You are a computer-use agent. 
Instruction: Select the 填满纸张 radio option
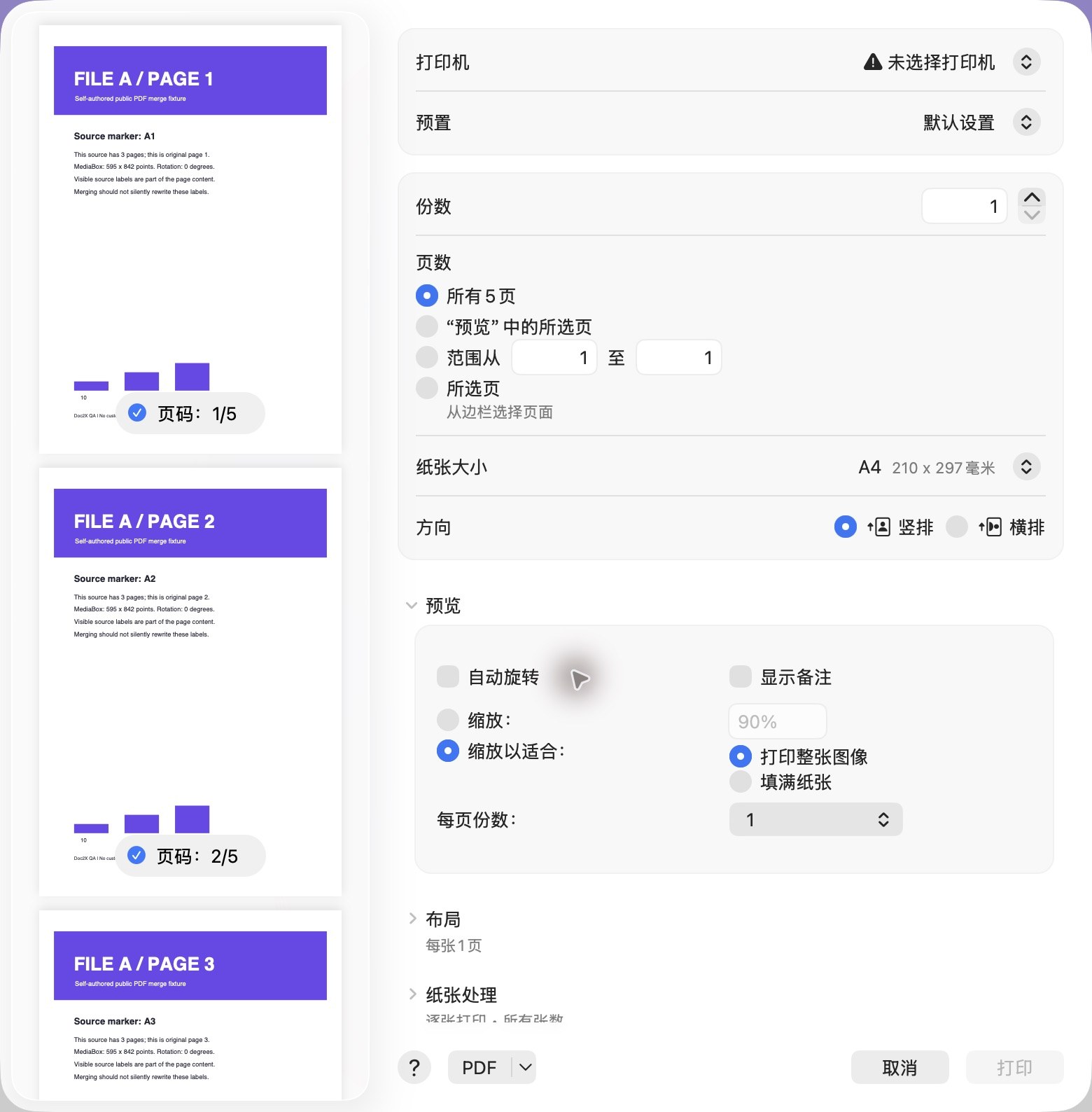point(741,781)
